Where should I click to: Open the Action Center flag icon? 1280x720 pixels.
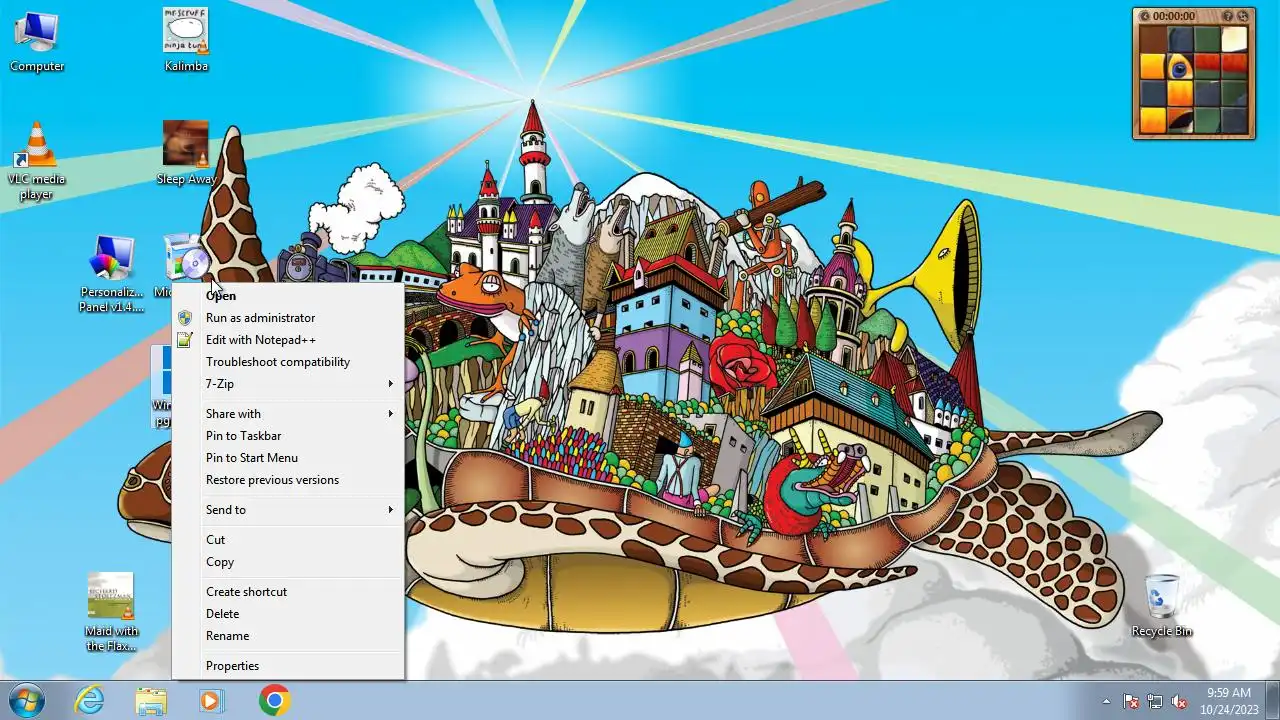[x=1131, y=701]
